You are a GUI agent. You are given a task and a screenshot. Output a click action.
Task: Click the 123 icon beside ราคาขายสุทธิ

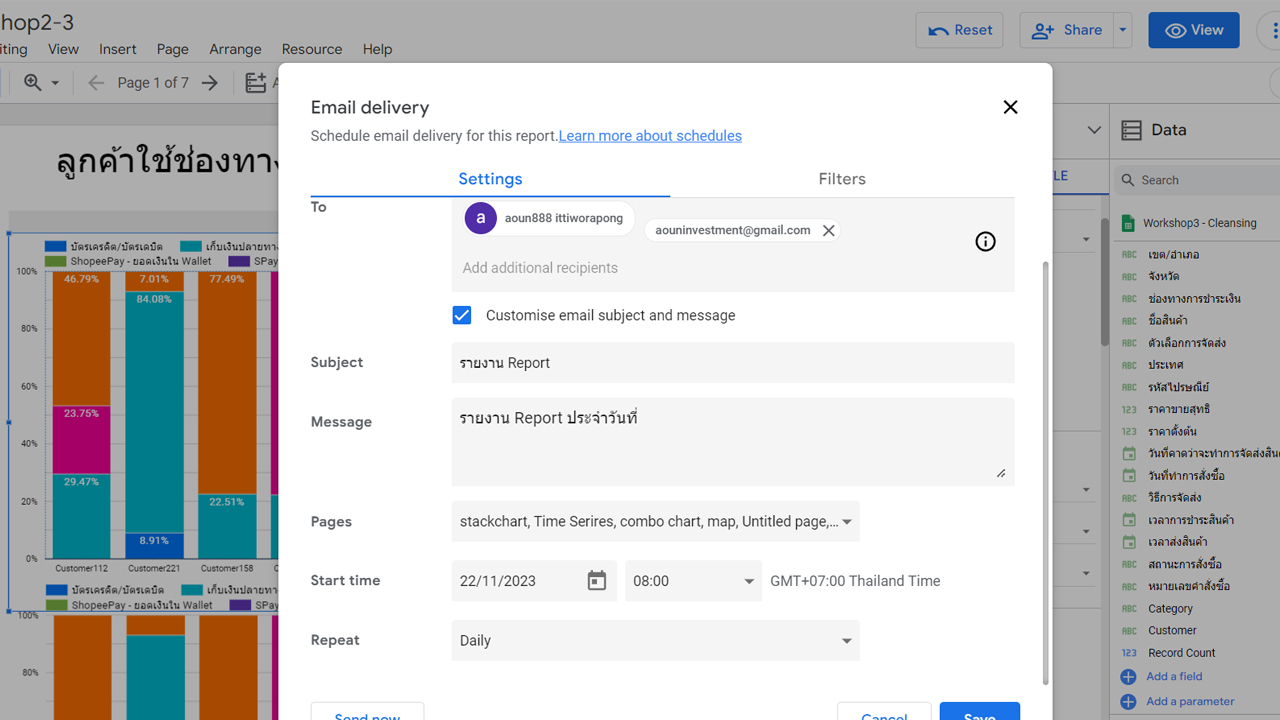(1129, 410)
